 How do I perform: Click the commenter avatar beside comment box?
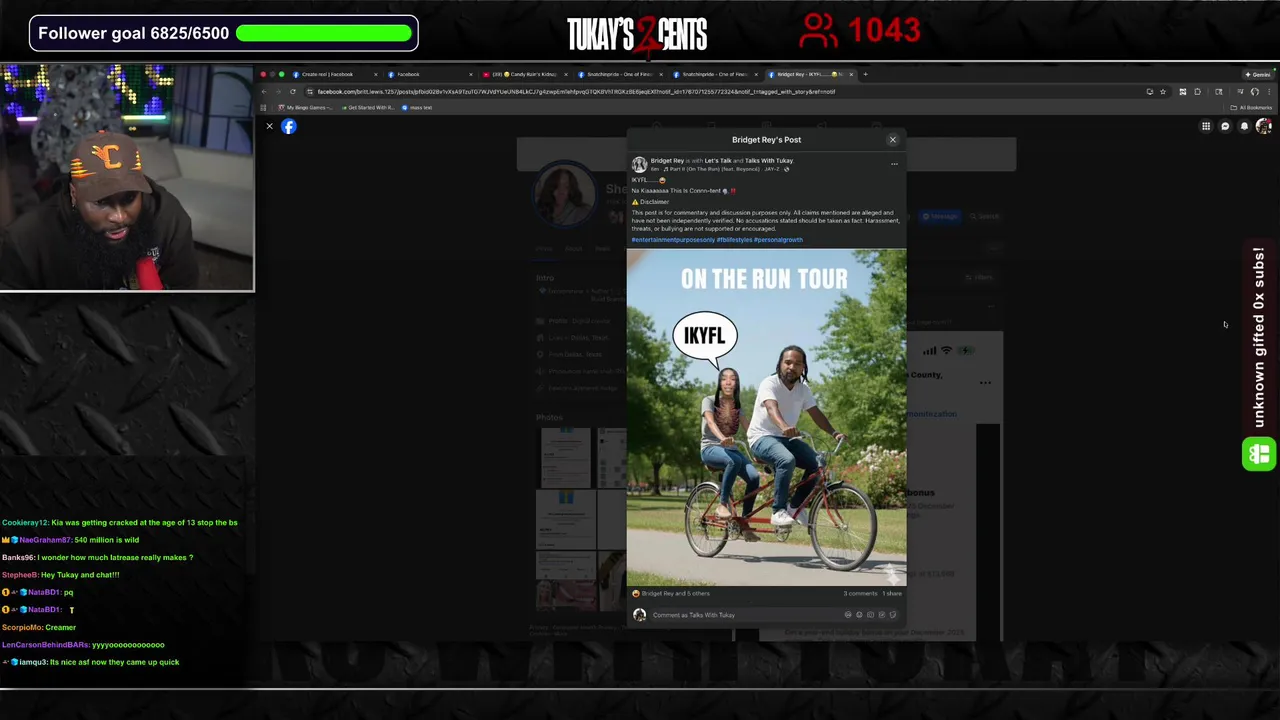click(639, 615)
